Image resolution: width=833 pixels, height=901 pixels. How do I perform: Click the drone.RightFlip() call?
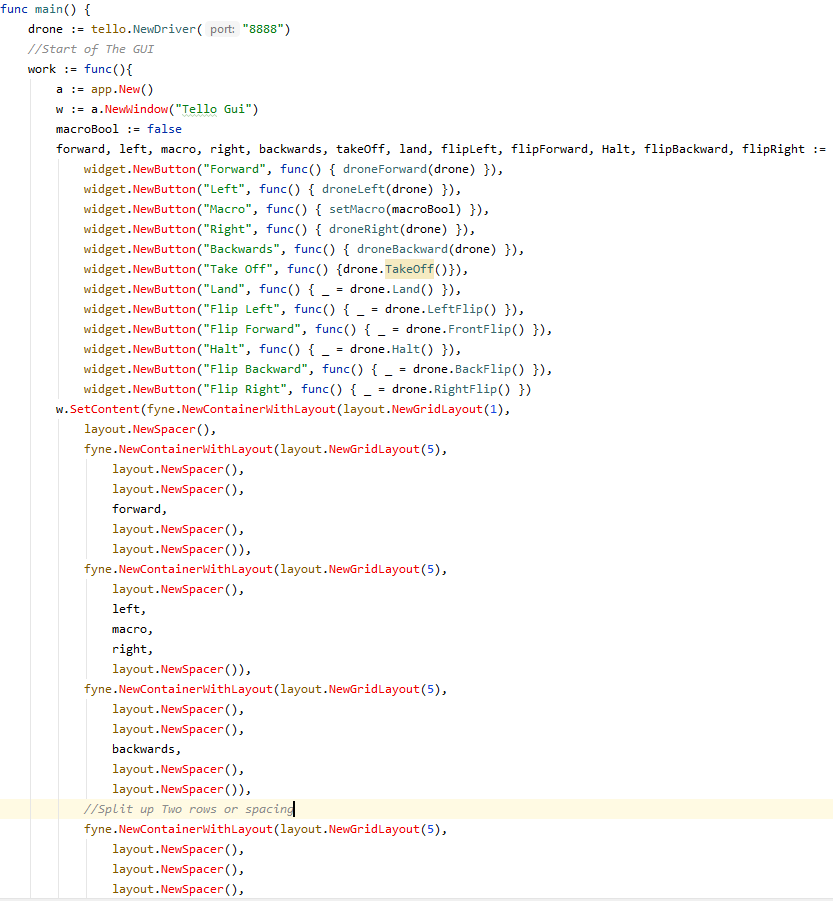pyautogui.click(x=451, y=390)
